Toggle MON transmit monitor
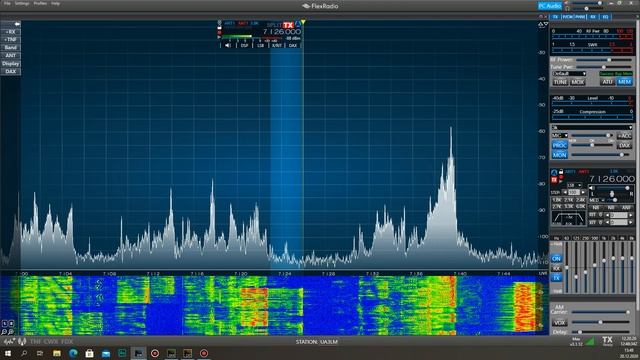Screen dimensions: 640x360 pos(559,155)
